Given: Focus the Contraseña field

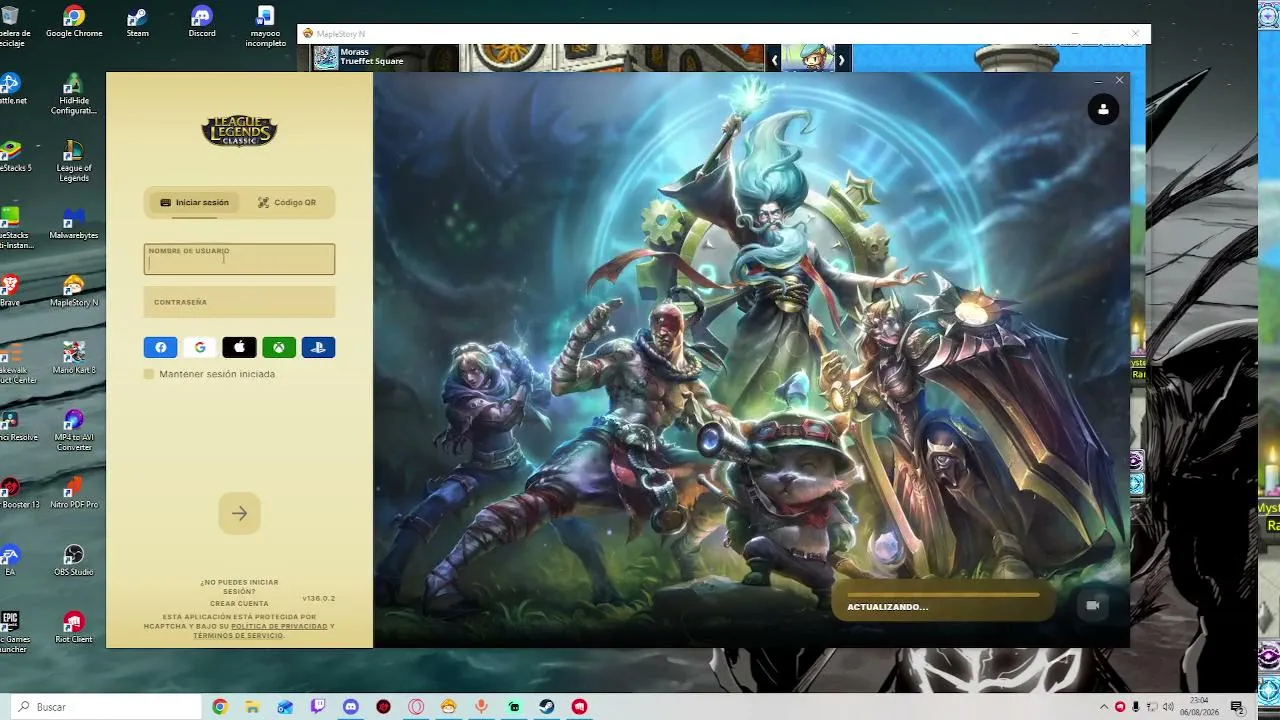Looking at the screenshot, I should (x=239, y=302).
